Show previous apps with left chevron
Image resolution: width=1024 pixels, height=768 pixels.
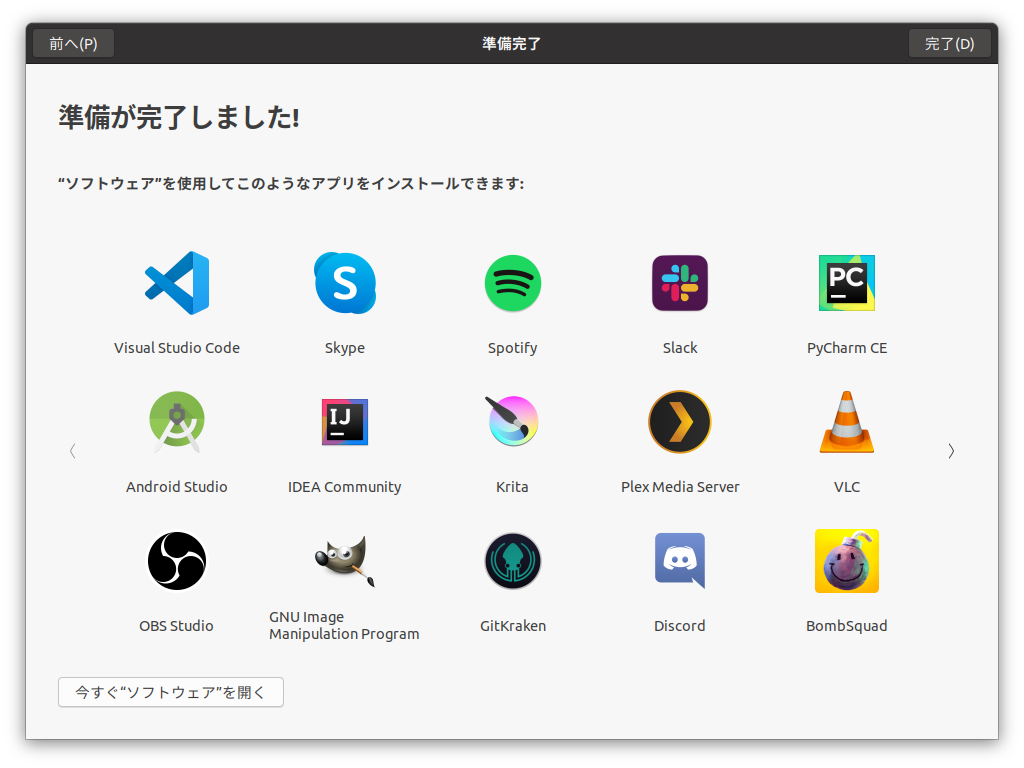(x=72, y=451)
